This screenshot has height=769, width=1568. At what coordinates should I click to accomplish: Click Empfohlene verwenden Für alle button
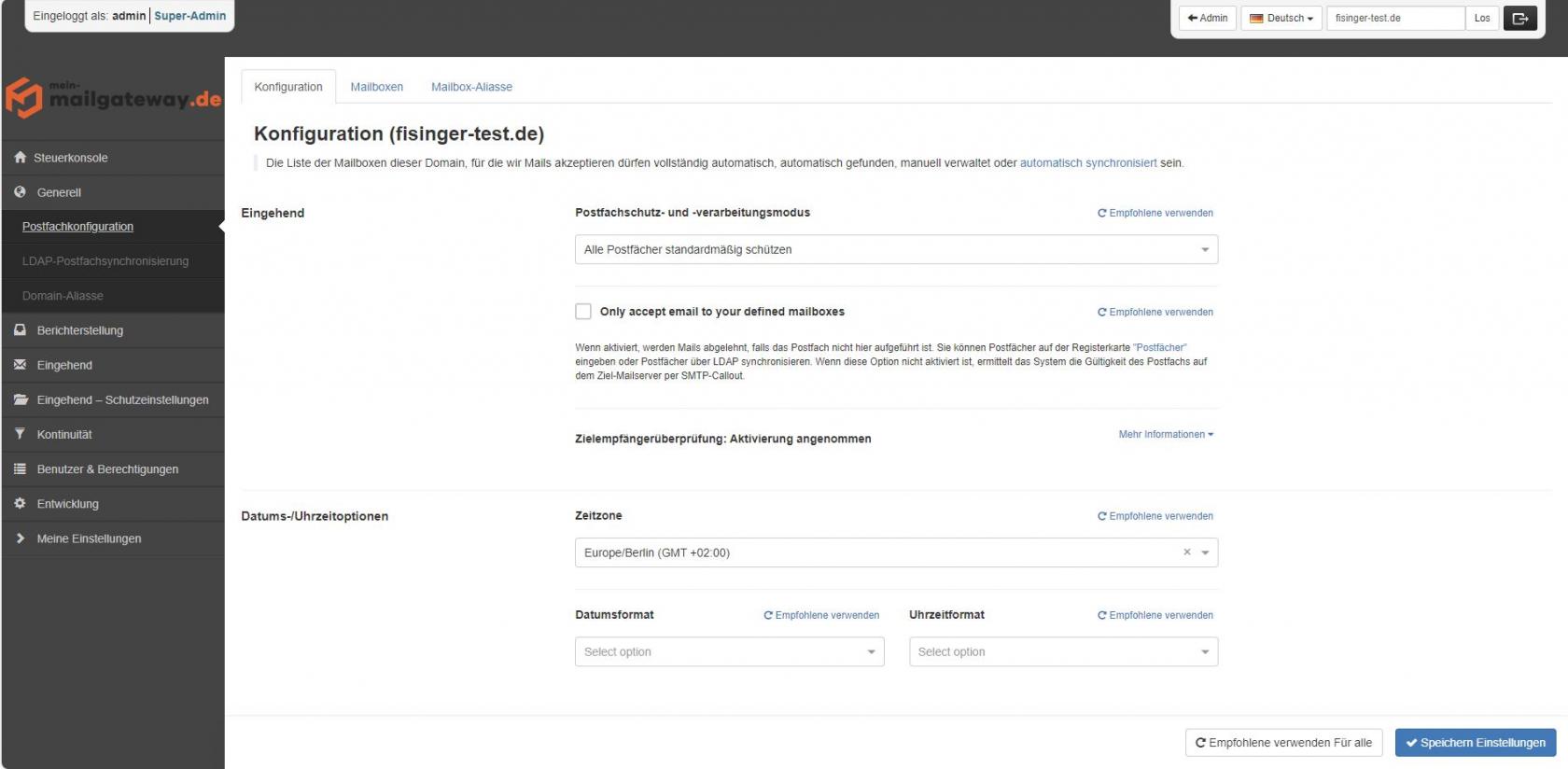[x=1283, y=743]
